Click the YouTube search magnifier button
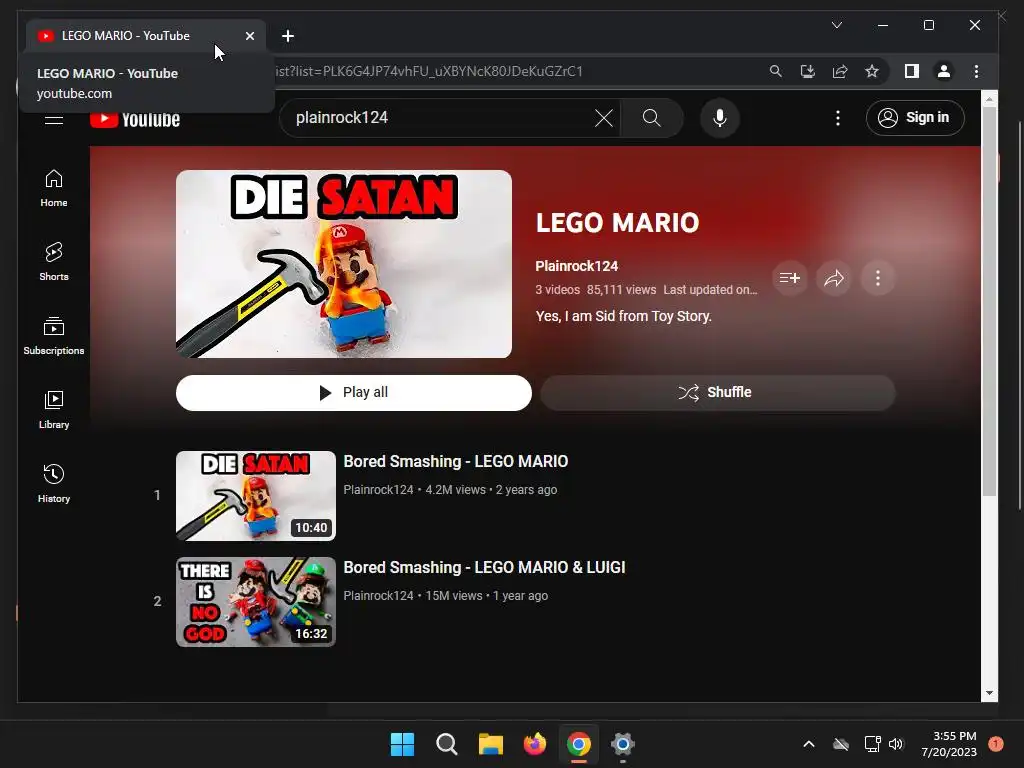The image size is (1024, 768). pos(652,118)
